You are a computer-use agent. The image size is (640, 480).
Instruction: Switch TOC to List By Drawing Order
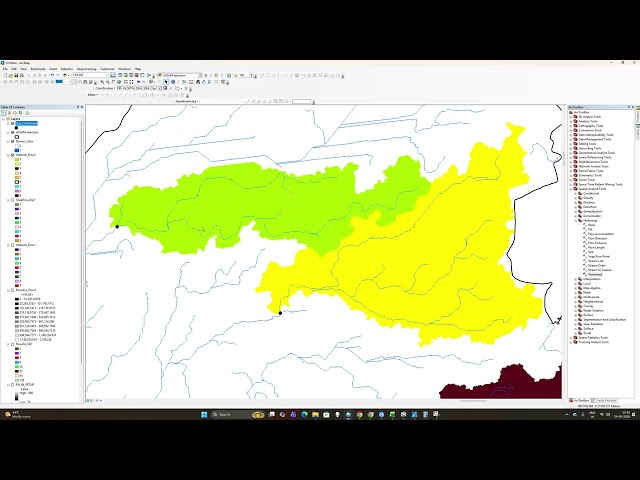click(x=4, y=113)
